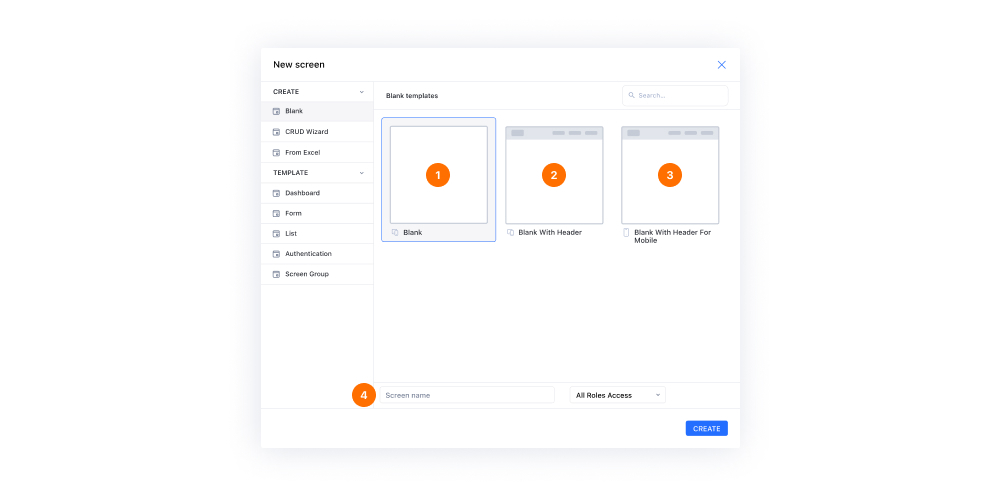Choose From Excel option
Viewport: 1000px width, 496px height.
point(317,153)
